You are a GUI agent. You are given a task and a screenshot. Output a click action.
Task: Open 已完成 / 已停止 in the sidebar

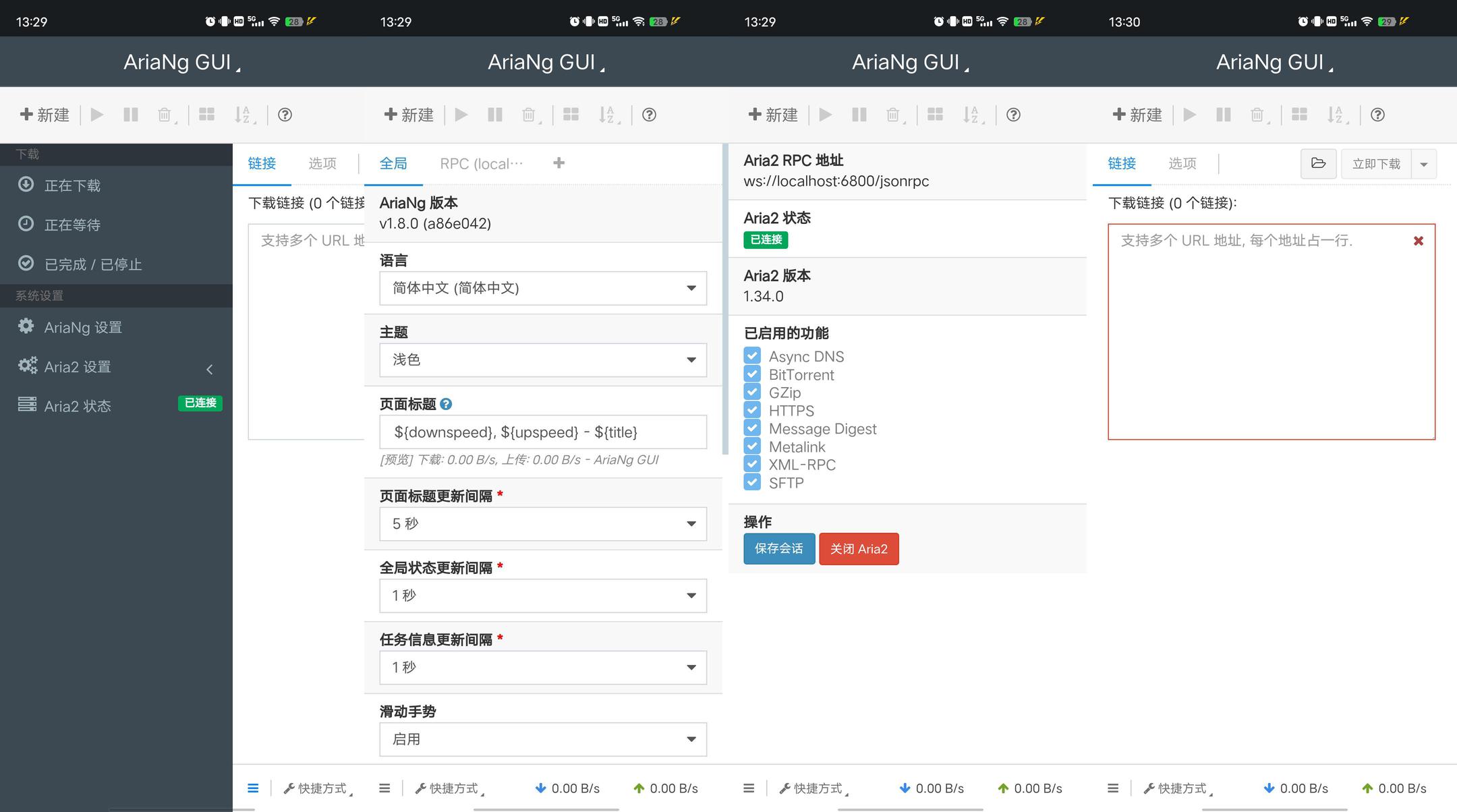pos(116,264)
